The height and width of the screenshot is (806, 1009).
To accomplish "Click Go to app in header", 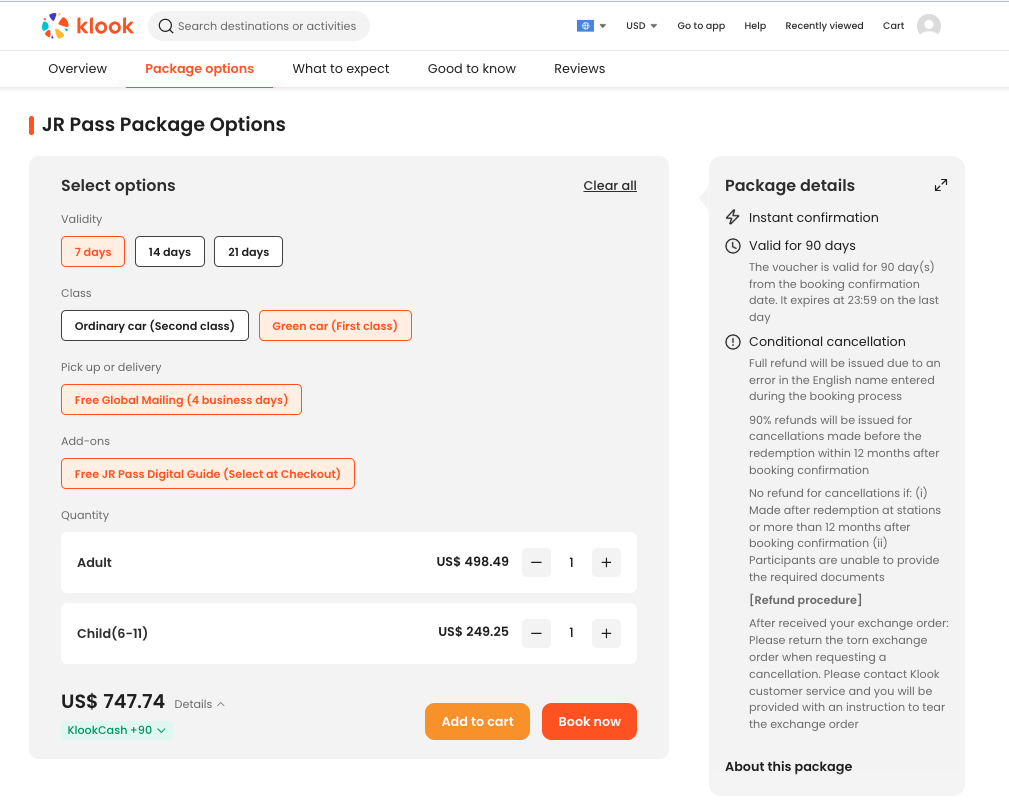I will [701, 26].
